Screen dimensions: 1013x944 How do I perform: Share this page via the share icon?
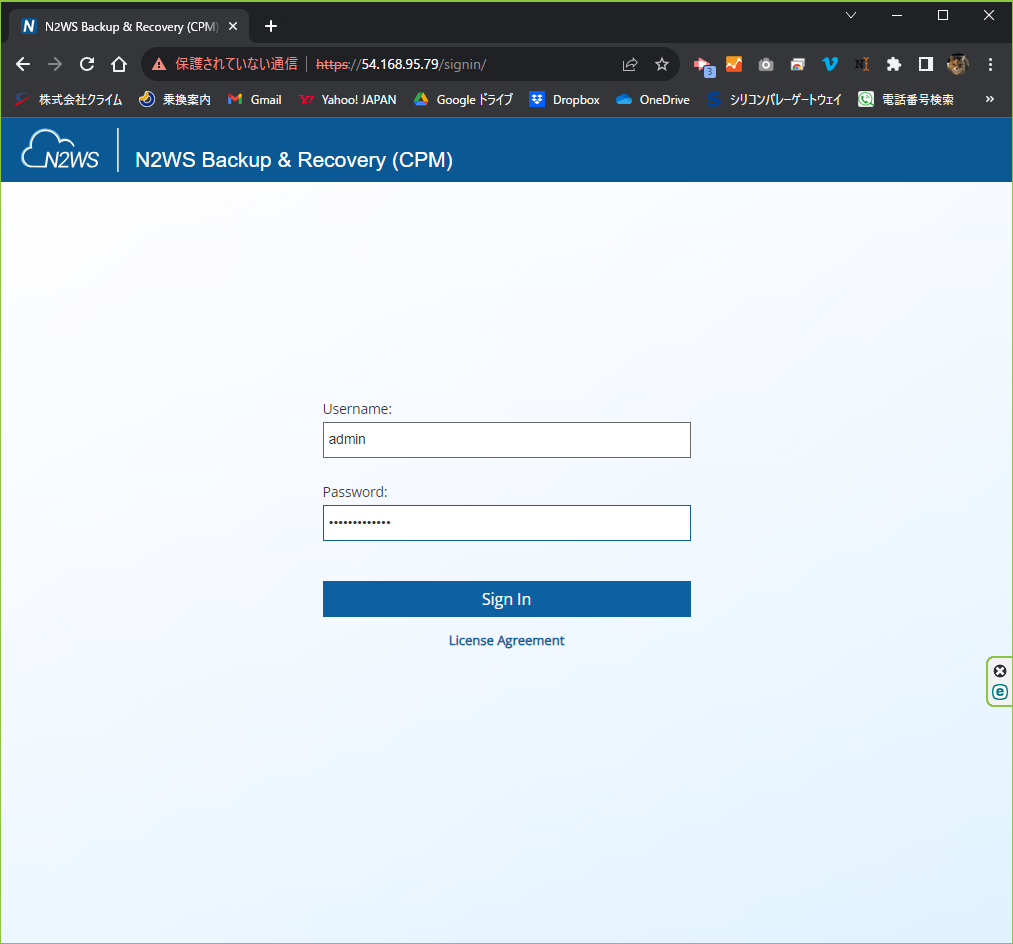[x=630, y=64]
